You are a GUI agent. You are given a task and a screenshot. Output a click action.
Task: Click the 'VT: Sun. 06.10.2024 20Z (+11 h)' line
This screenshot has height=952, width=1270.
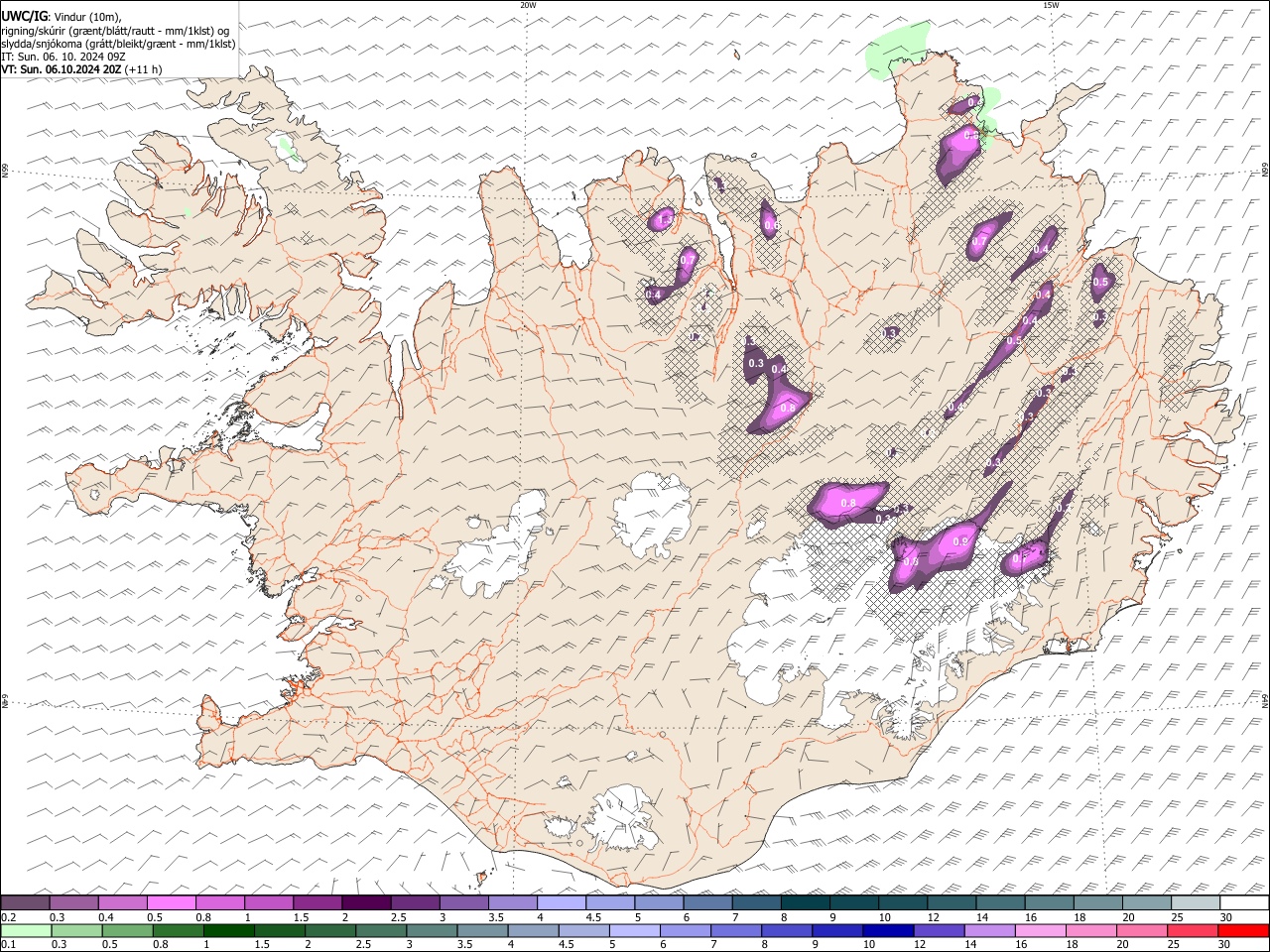click(x=81, y=69)
